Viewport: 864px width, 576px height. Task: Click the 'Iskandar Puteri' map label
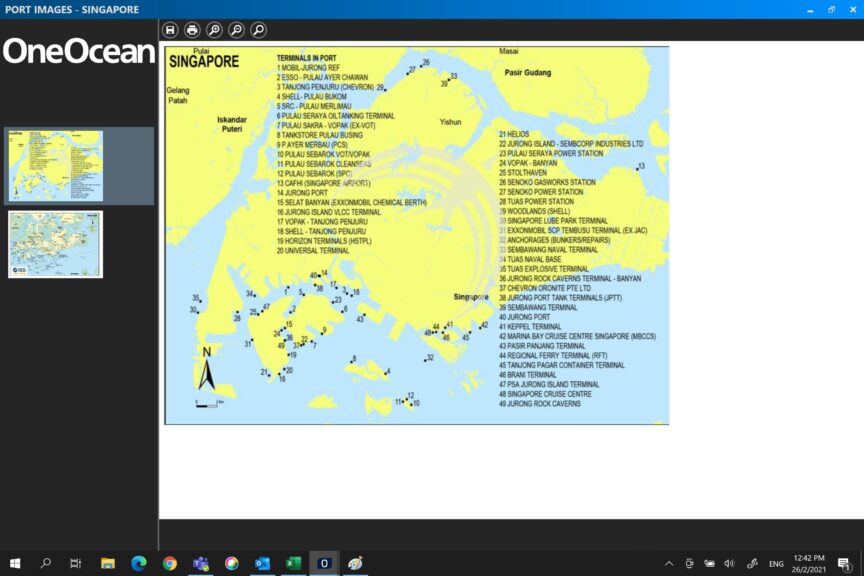tap(232, 124)
